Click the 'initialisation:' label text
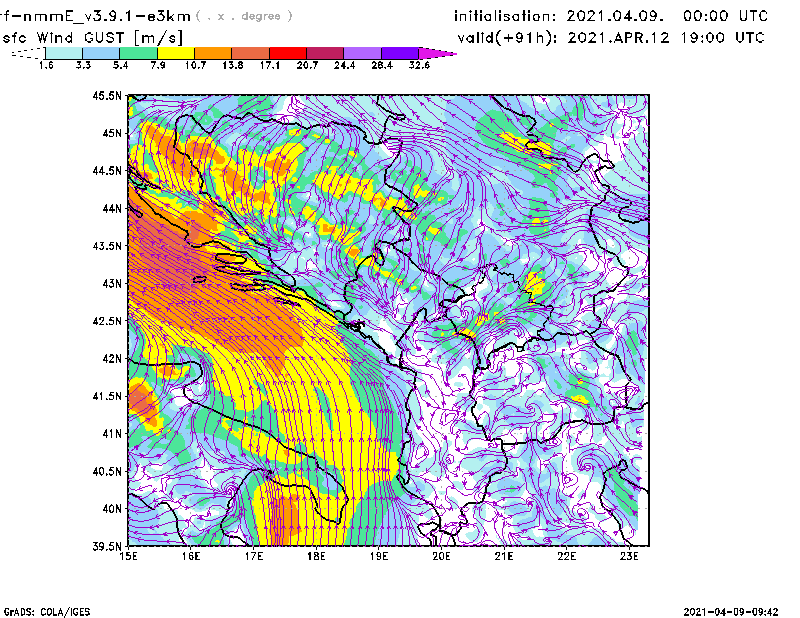The height and width of the screenshot is (618, 800). 505,16
